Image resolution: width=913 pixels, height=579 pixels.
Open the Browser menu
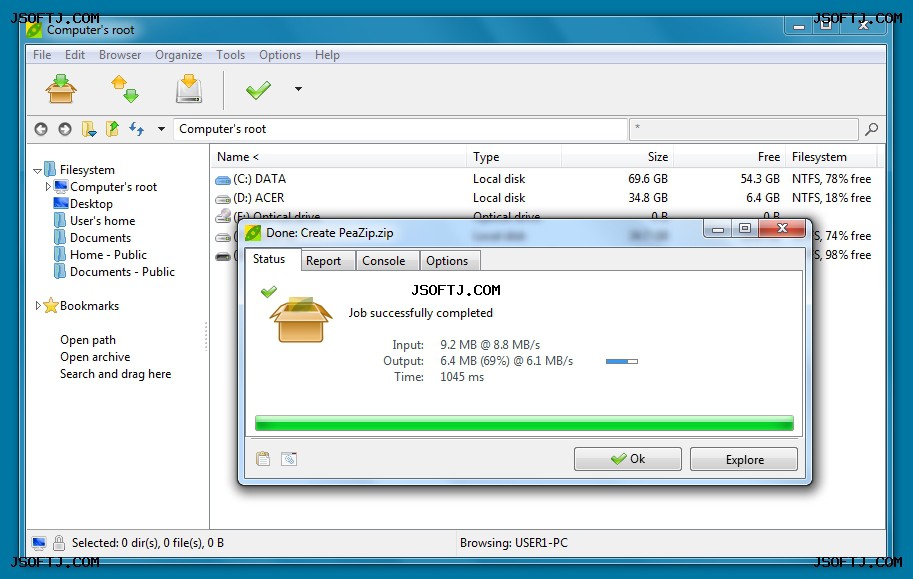click(x=120, y=55)
